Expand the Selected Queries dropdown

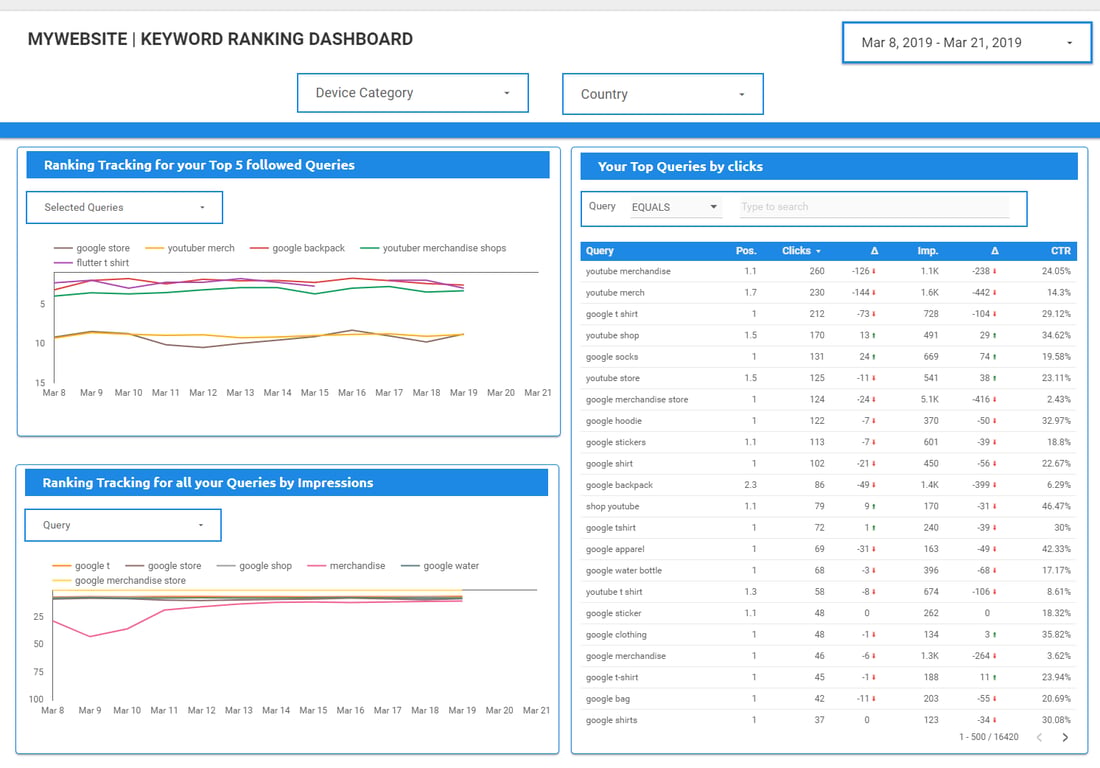124,208
